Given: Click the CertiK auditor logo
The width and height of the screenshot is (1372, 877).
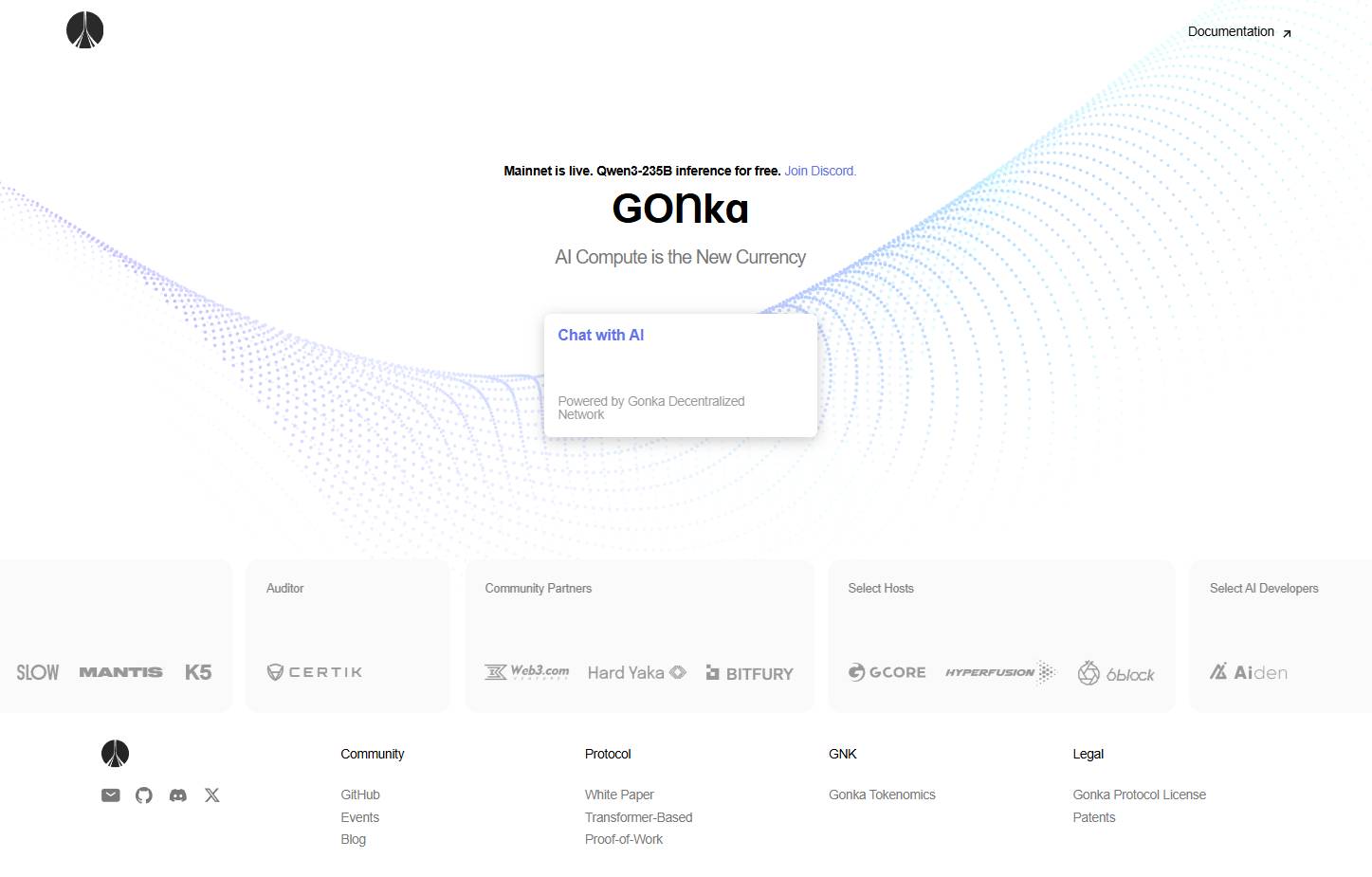Looking at the screenshot, I should pyautogui.click(x=315, y=672).
